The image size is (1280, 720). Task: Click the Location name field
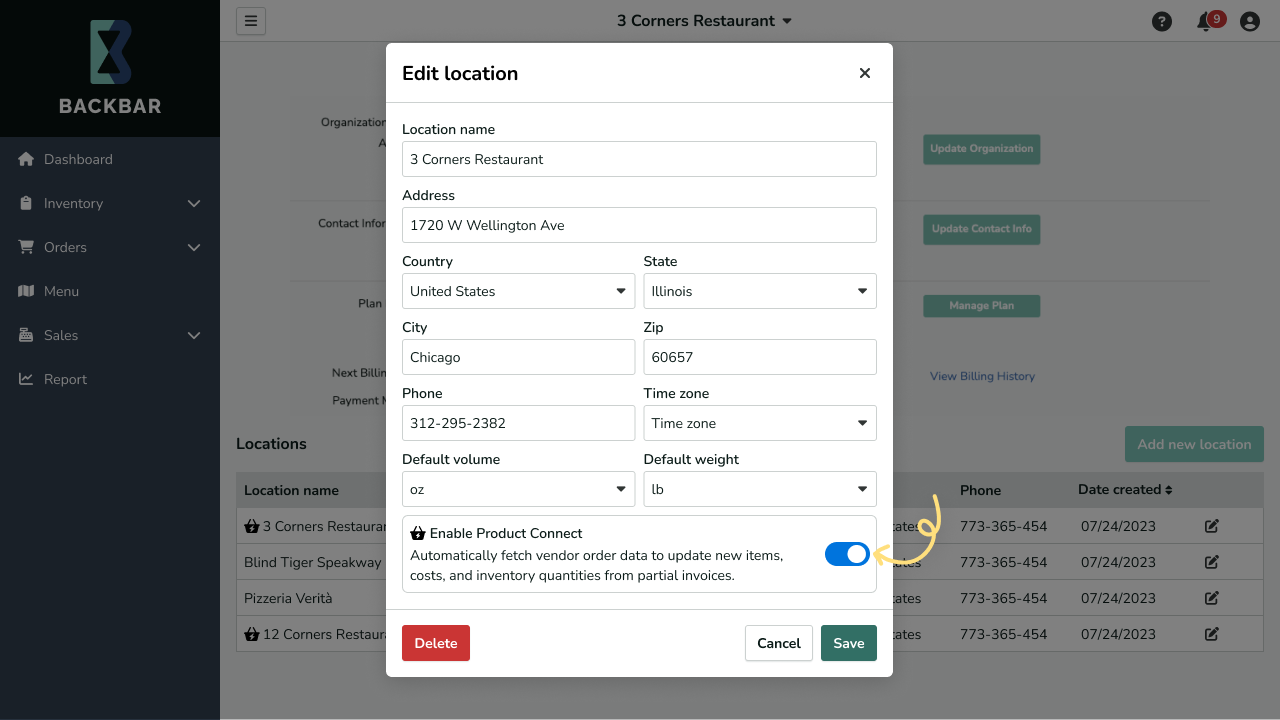pyautogui.click(x=639, y=159)
